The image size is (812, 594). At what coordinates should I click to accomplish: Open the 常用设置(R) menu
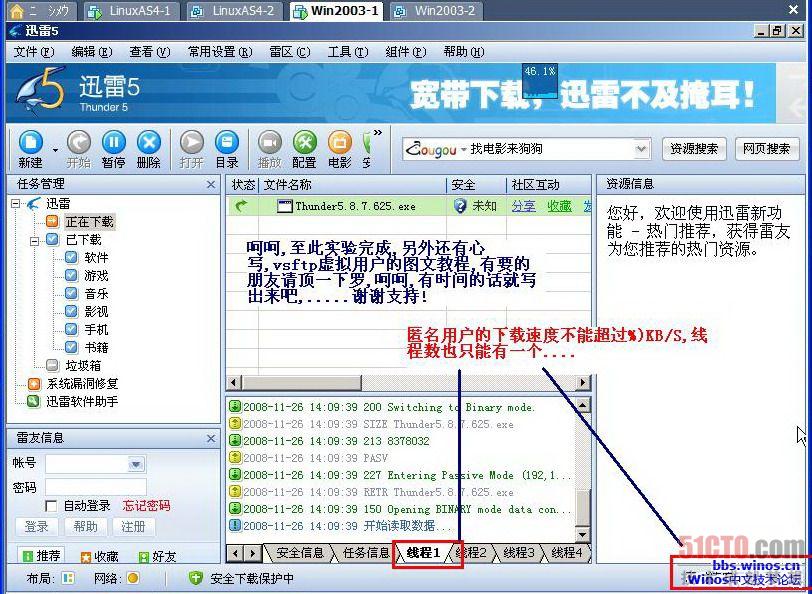(x=220, y=52)
